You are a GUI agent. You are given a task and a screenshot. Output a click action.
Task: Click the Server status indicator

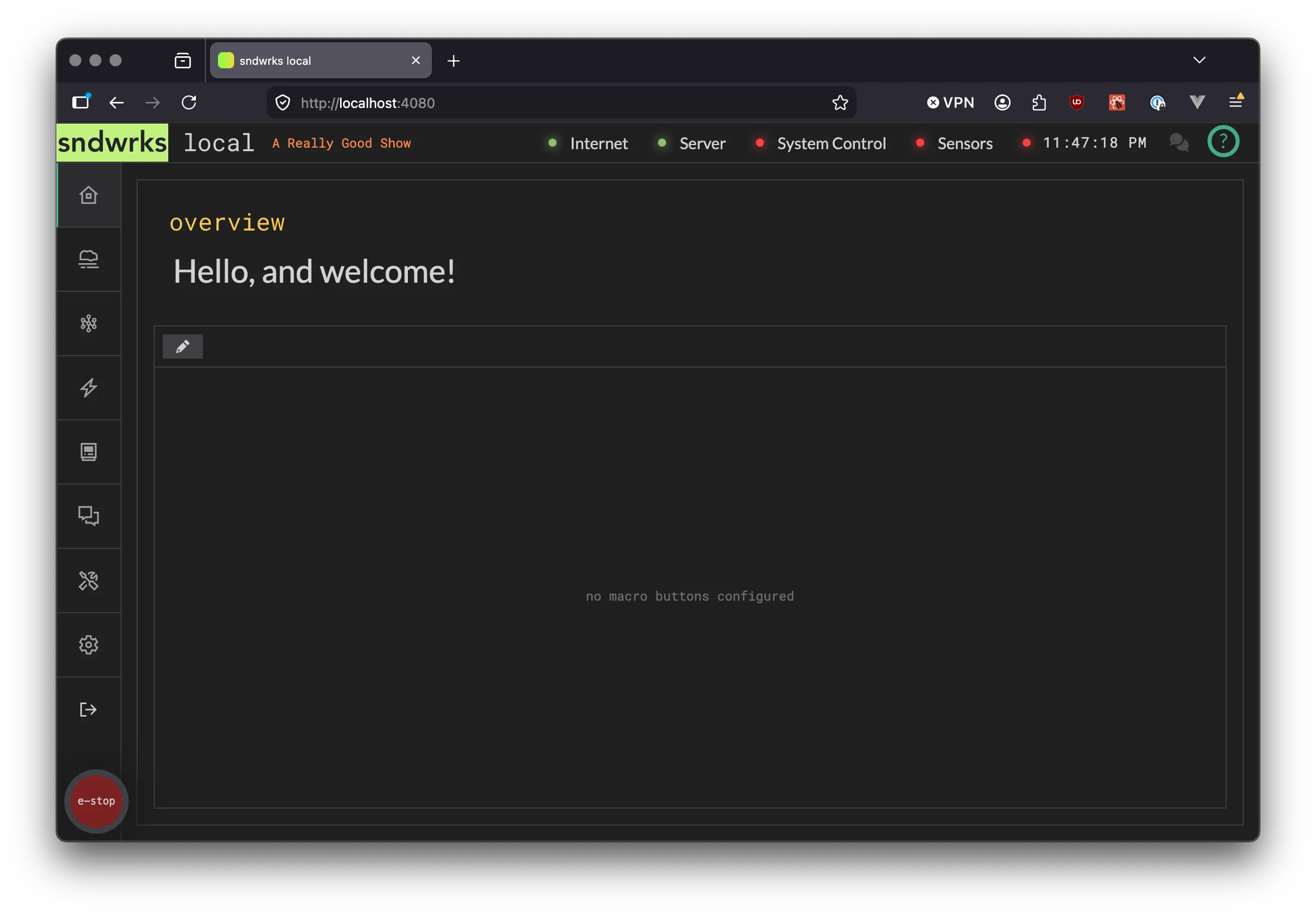[x=691, y=143]
